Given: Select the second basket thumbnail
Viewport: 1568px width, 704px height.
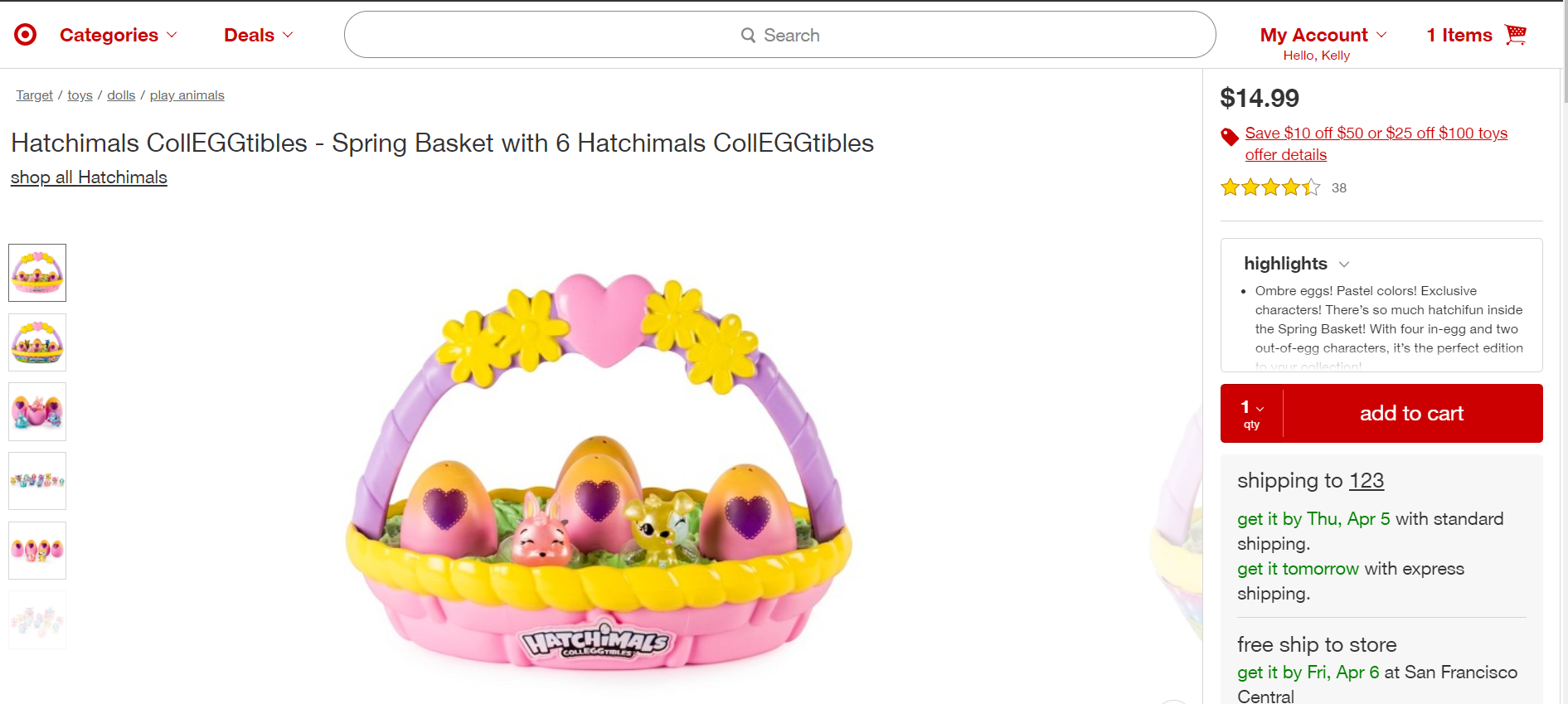Looking at the screenshot, I should click(x=37, y=342).
